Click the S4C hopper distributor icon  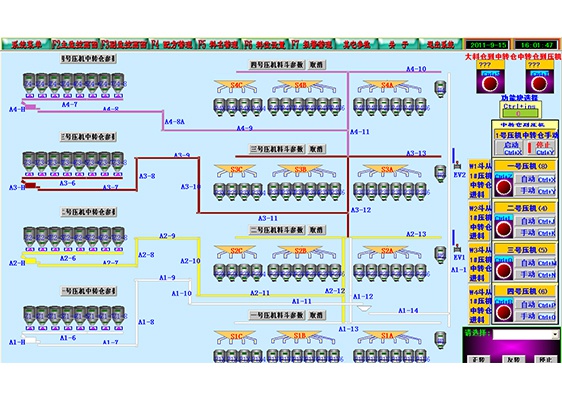pos(236,87)
